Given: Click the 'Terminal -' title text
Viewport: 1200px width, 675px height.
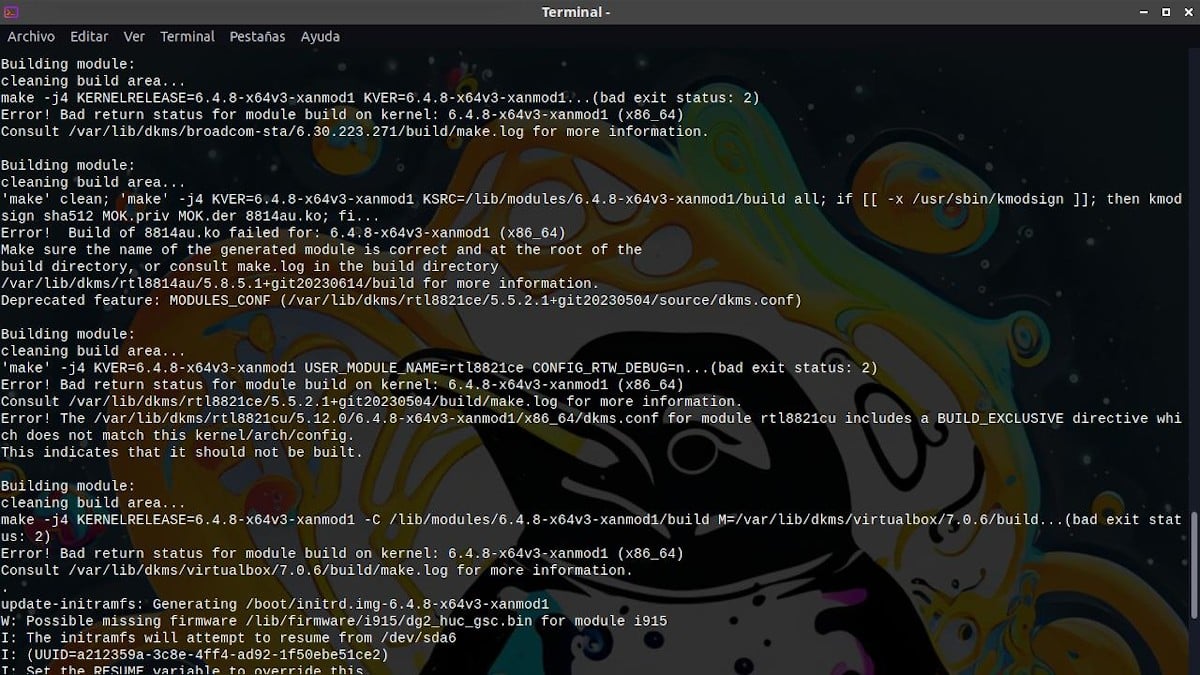Looking at the screenshot, I should point(575,12).
